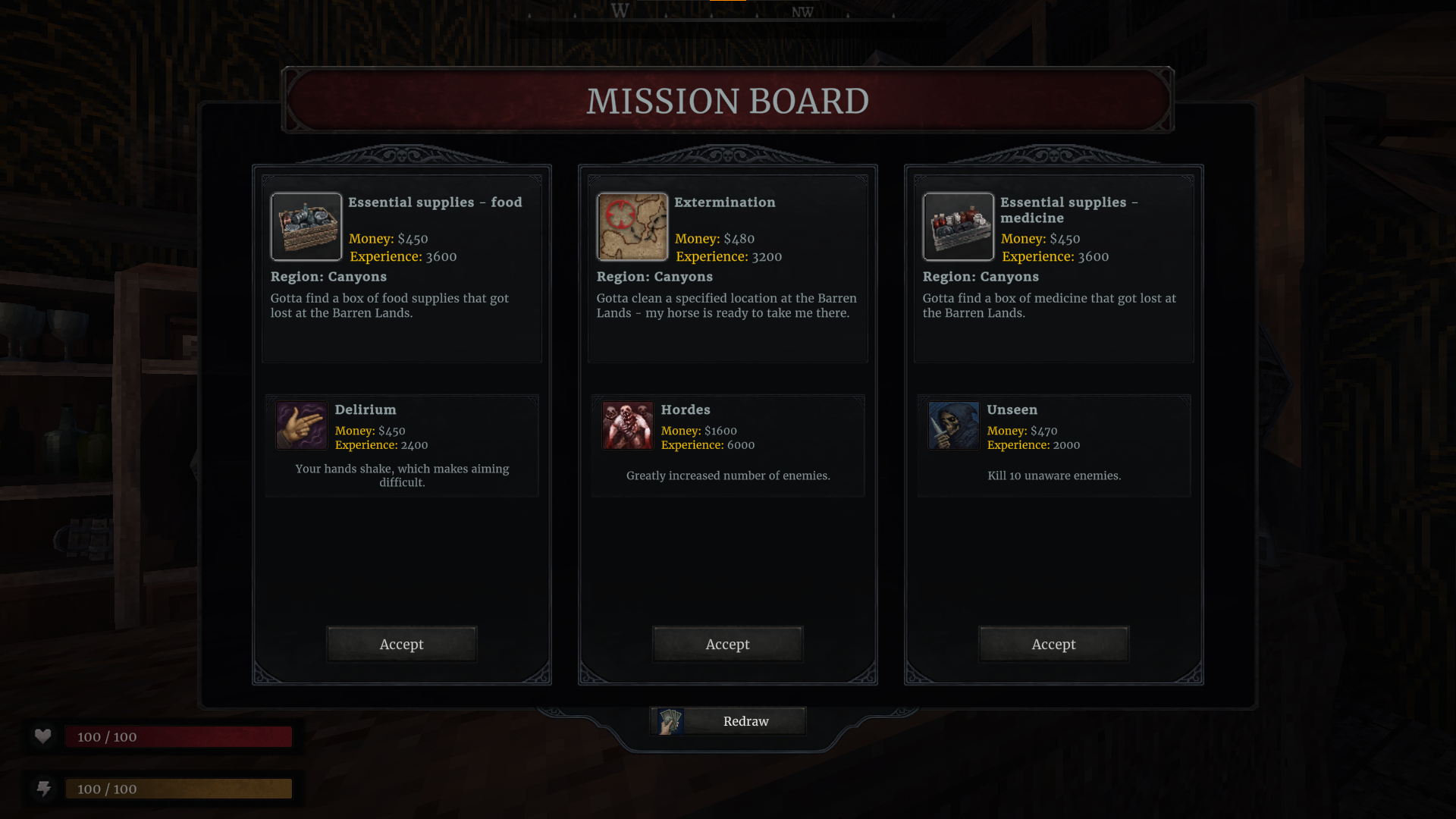Click the Mission Board title banner
Image resolution: width=1456 pixels, height=819 pixels.
tap(728, 101)
